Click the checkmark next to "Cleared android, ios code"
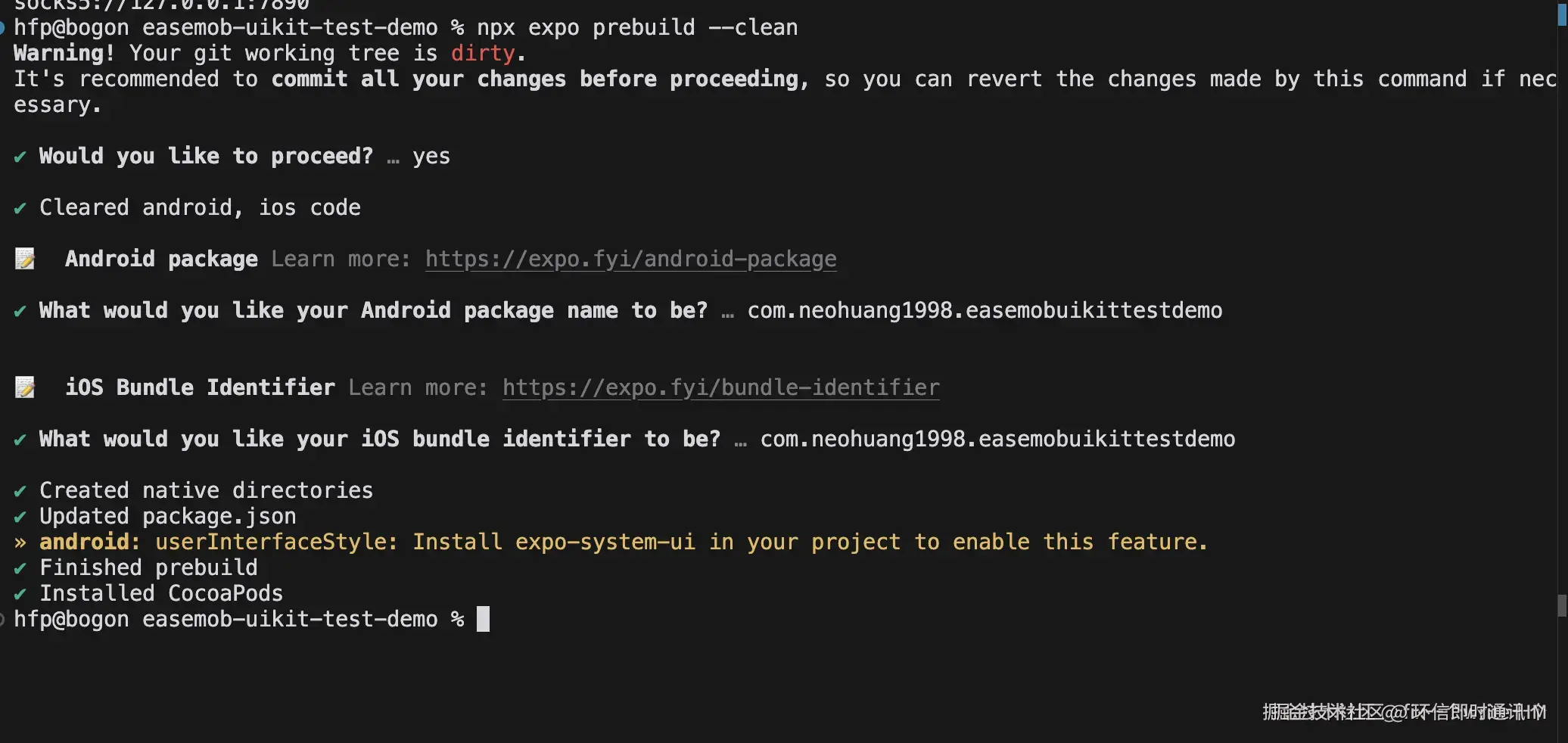Viewport: 1568px width, 743px height. [x=20, y=208]
